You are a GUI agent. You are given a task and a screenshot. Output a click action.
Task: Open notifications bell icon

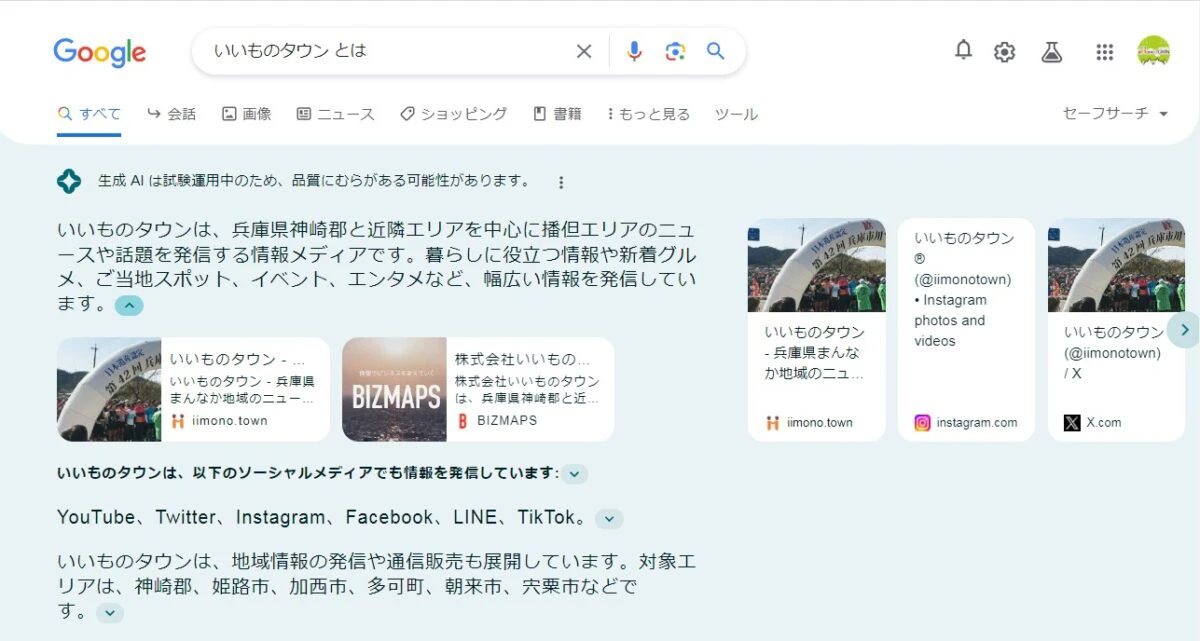tap(963, 50)
